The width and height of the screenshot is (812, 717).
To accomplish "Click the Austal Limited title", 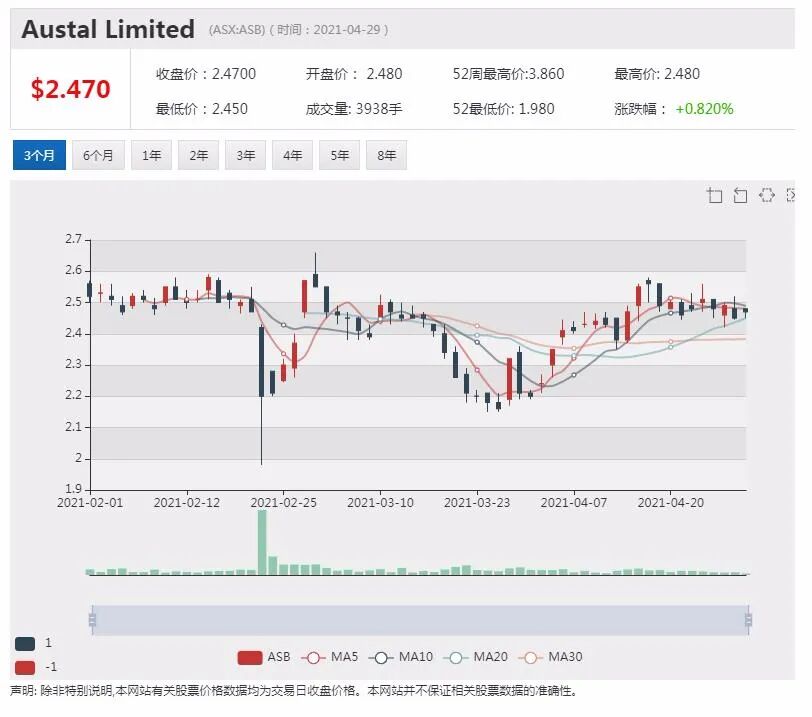I will (108, 29).
